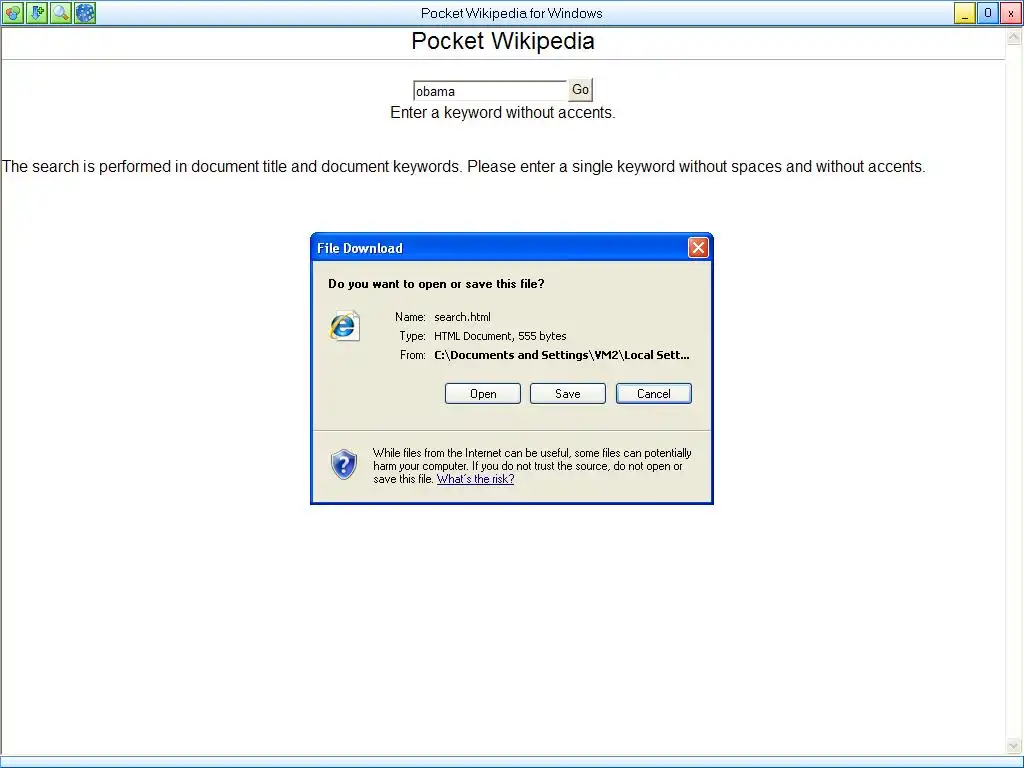Viewport: 1024px width, 768px height.
Task: Click the "Pocket Wikipedia" page heading
Action: tap(503, 41)
